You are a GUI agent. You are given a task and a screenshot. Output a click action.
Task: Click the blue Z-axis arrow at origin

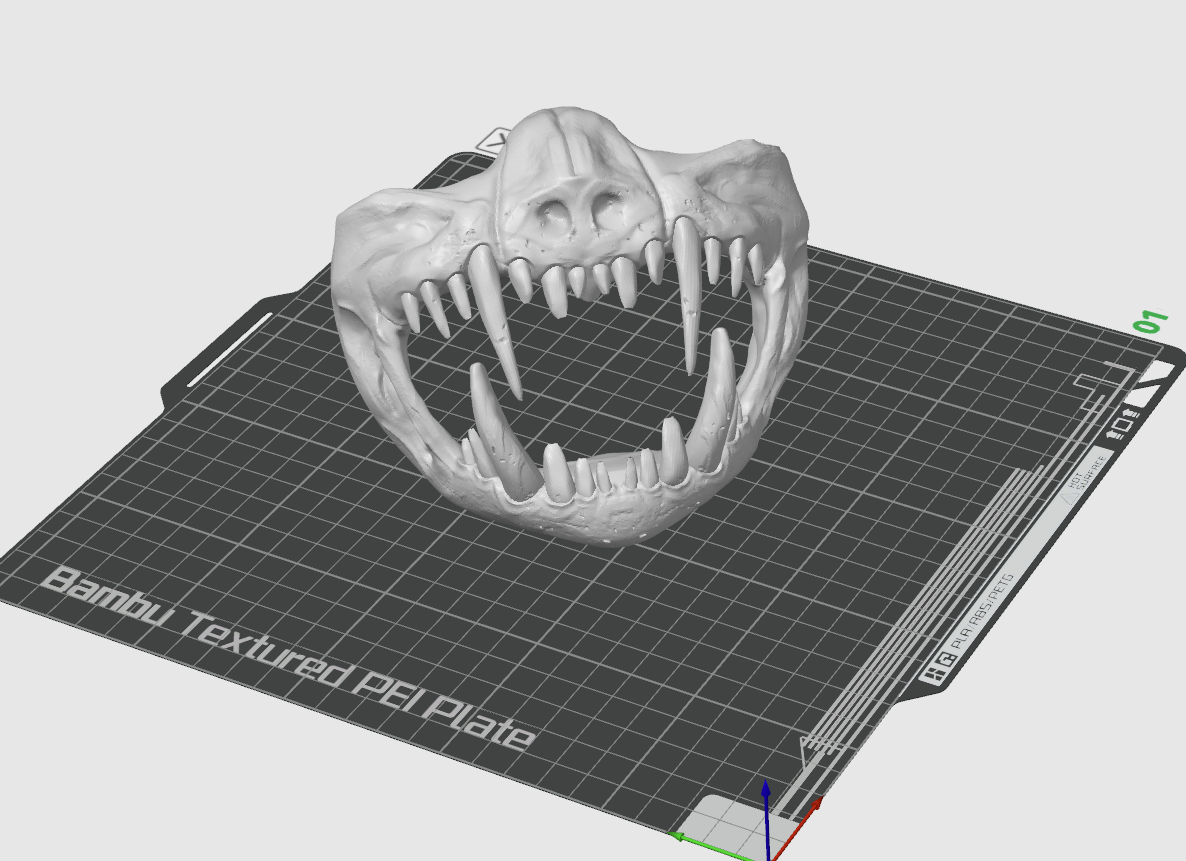click(x=766, y=821)
